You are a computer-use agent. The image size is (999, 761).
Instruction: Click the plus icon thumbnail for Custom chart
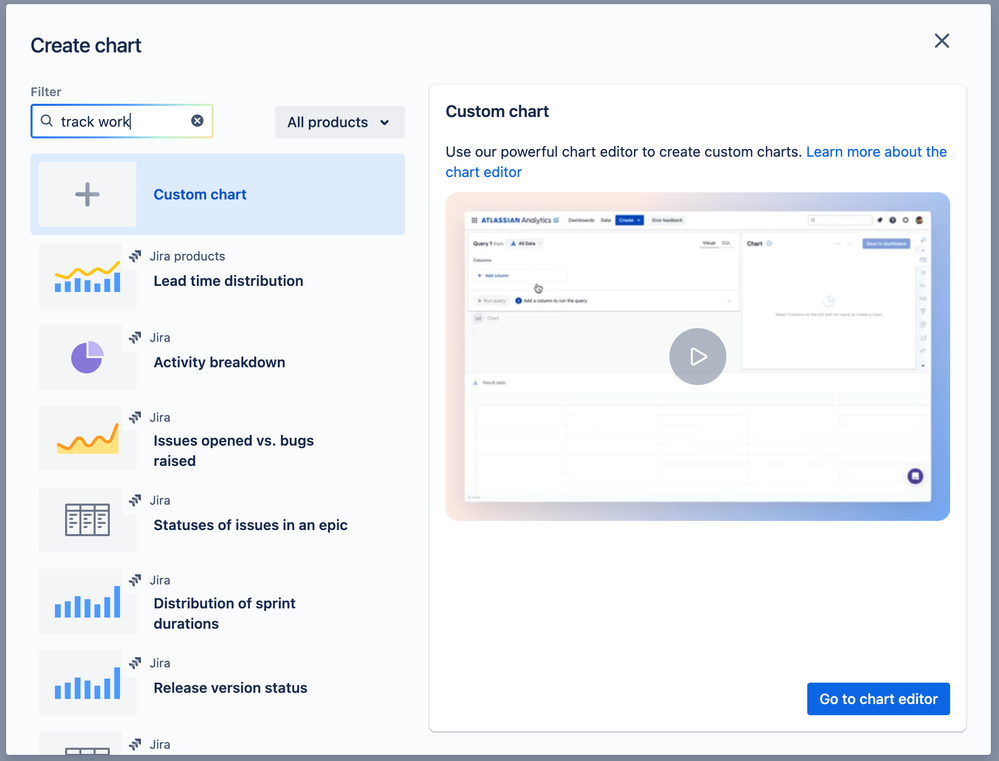(x=87, y=194)
